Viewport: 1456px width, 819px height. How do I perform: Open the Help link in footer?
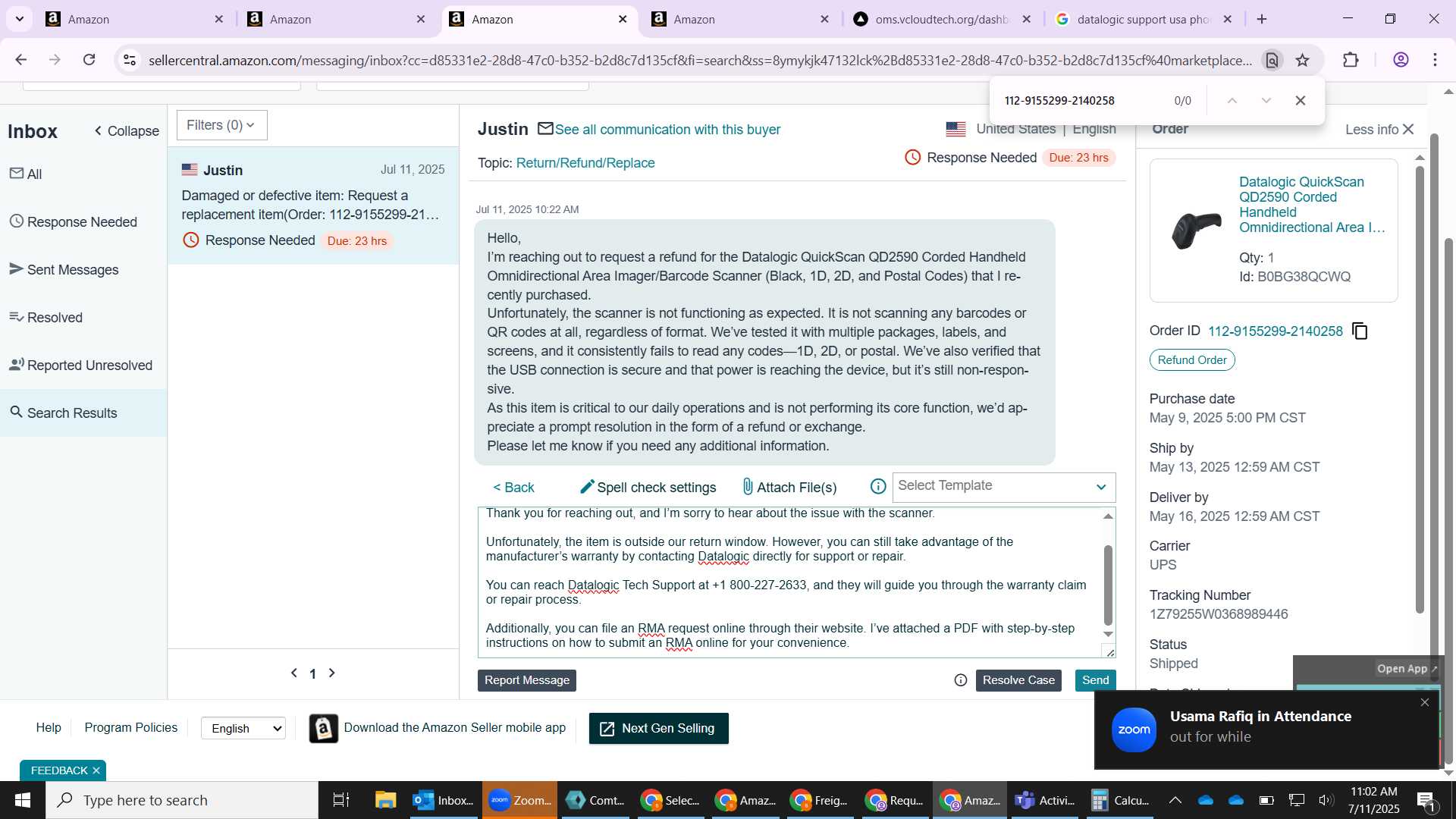point(49,727)
